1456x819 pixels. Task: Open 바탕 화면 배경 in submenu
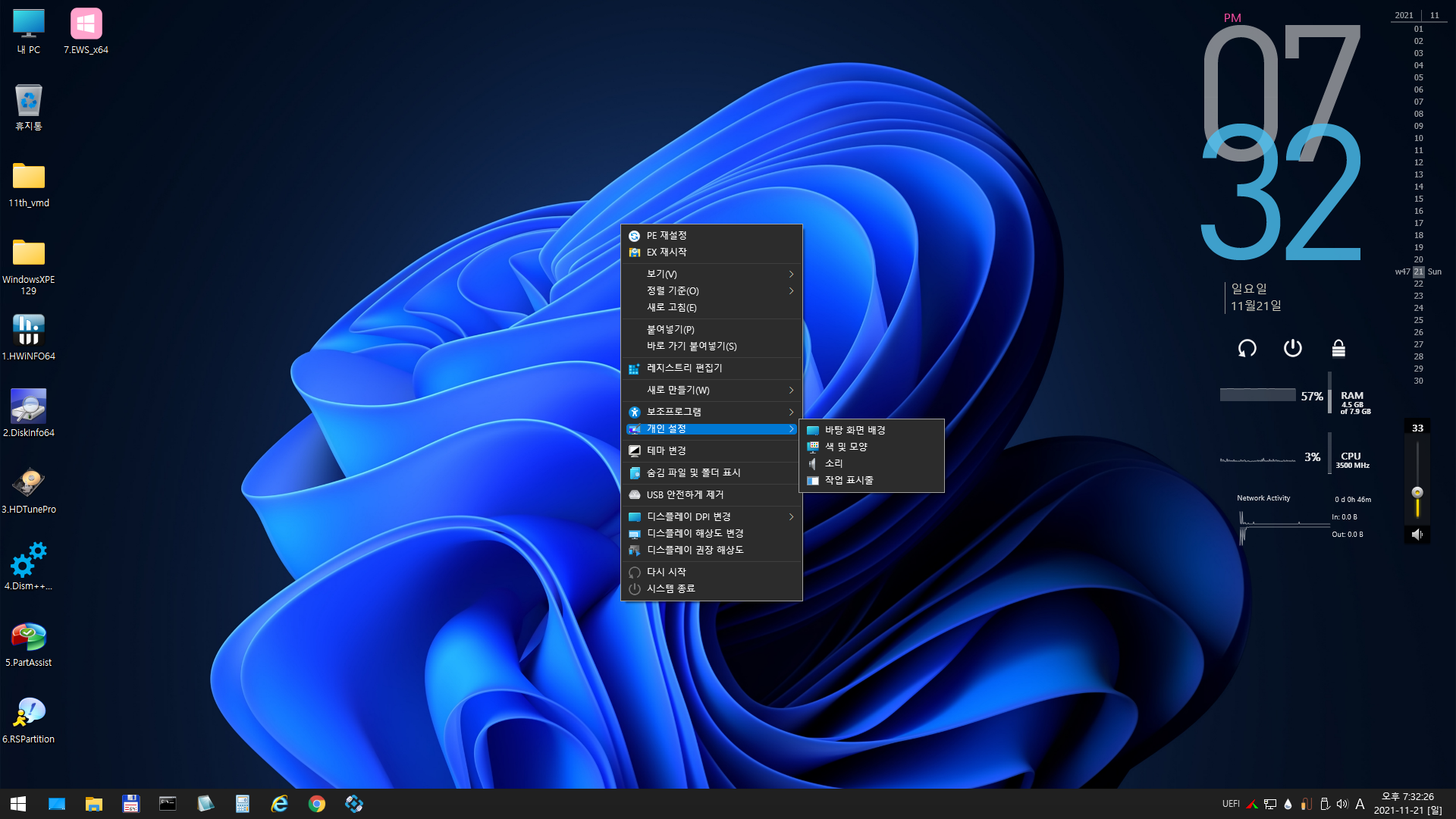[871, 430]
